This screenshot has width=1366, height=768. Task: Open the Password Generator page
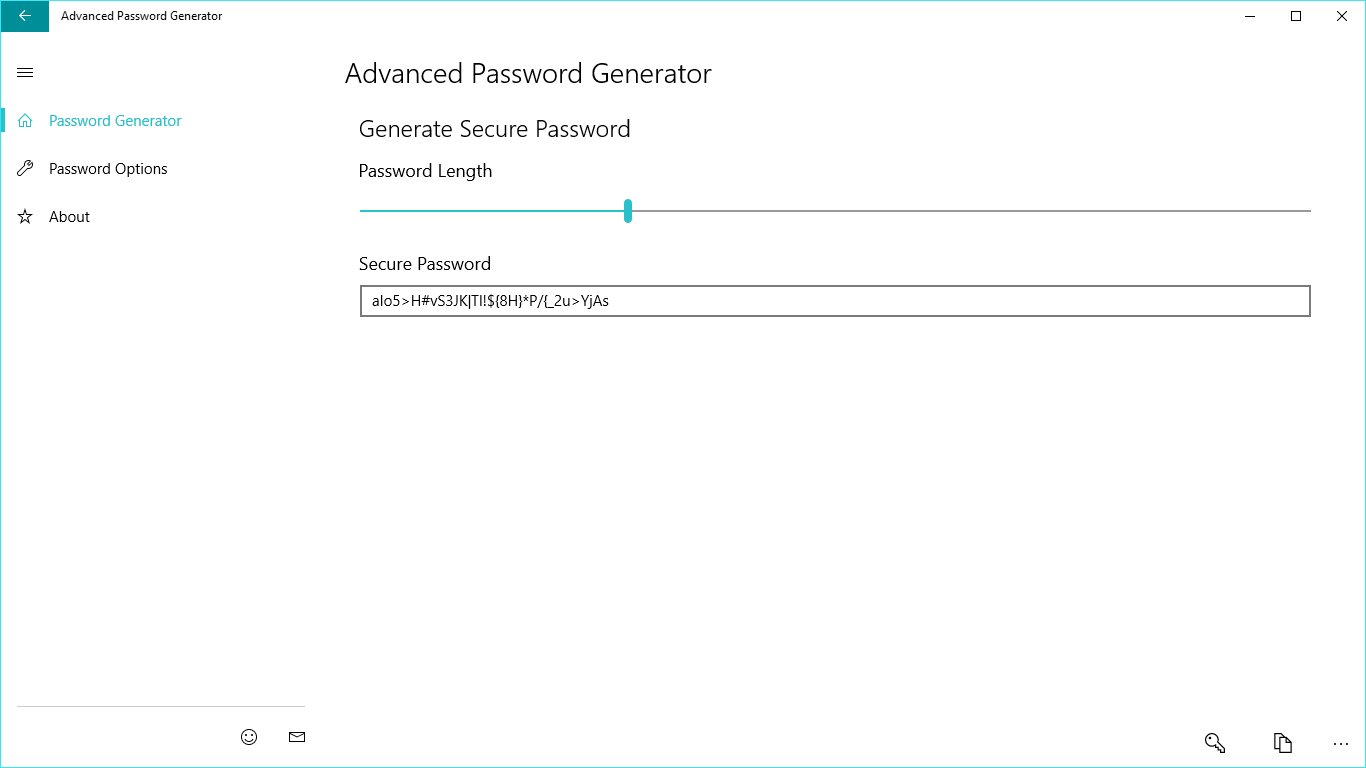[115, 121]
